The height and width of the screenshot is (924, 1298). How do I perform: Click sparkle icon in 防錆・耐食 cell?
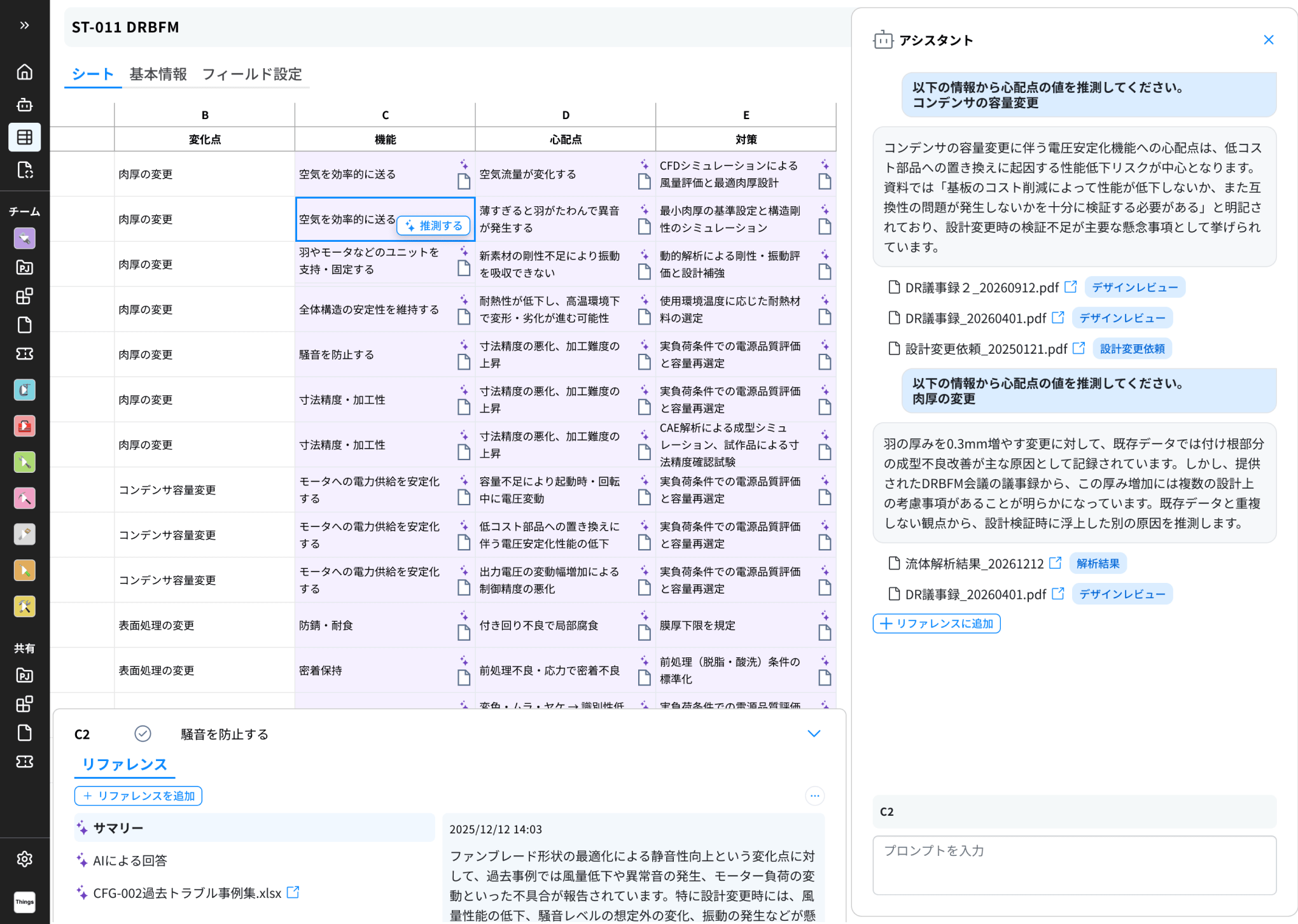(464, 616)
